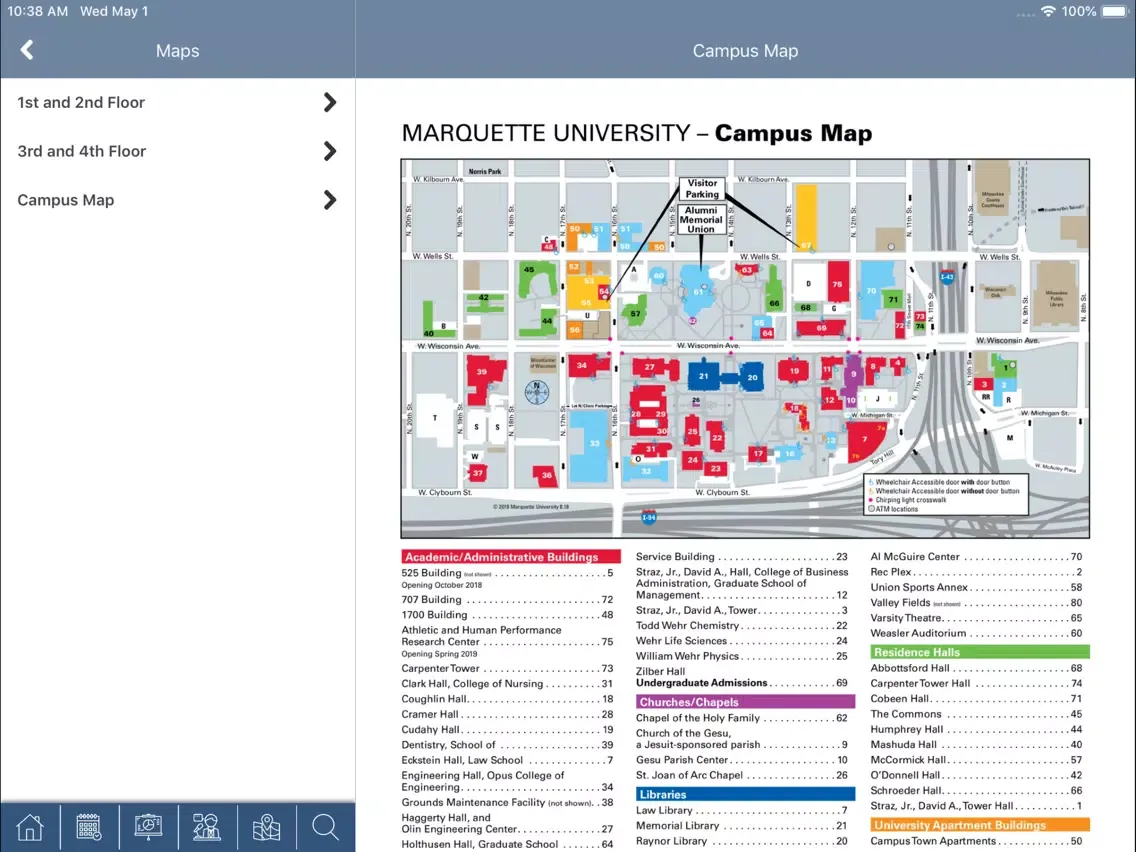Tap building 21 Memorial Library on map
The width and height of the screenshot is (1136, 852).
[703, 376]
